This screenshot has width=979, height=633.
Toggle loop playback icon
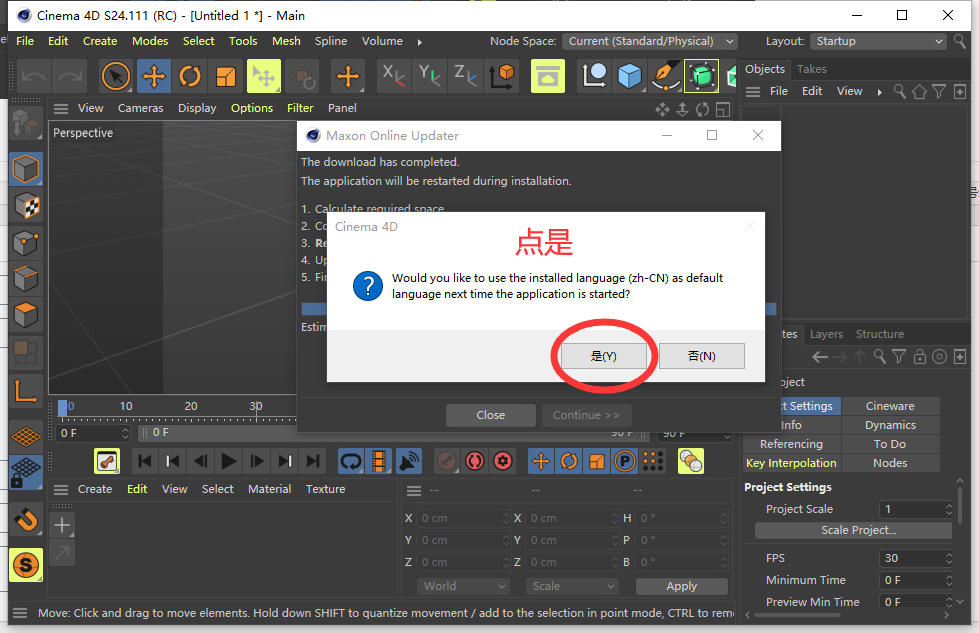click(351, 461)
